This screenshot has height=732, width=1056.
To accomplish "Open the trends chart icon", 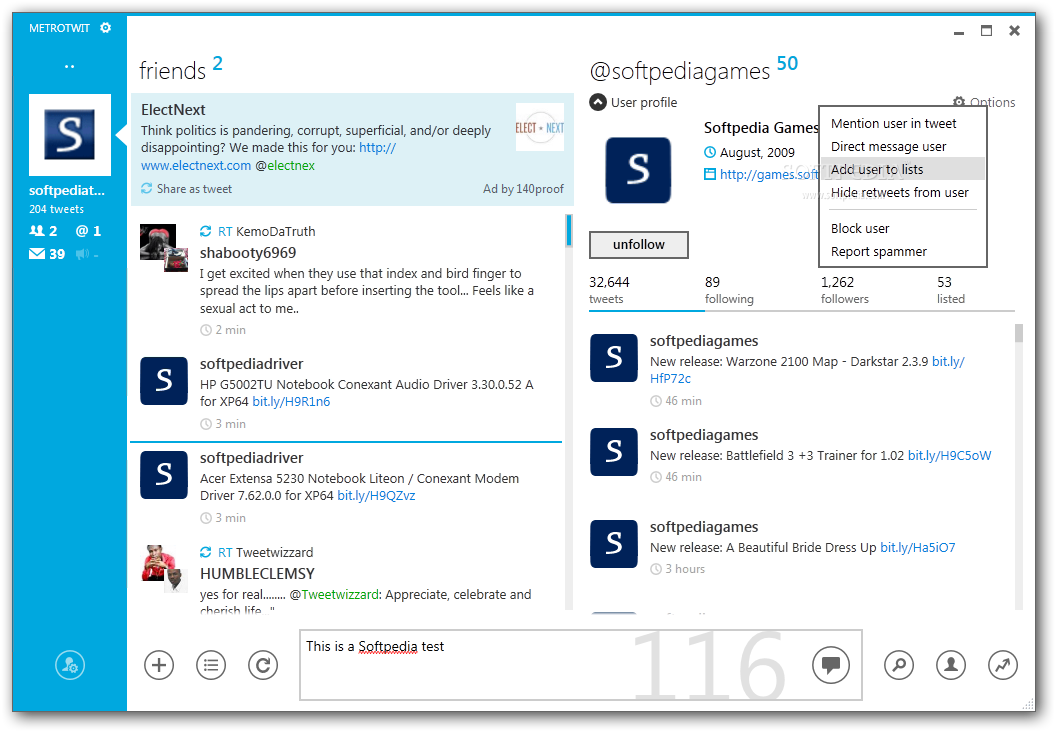I will coord(1003,665).
